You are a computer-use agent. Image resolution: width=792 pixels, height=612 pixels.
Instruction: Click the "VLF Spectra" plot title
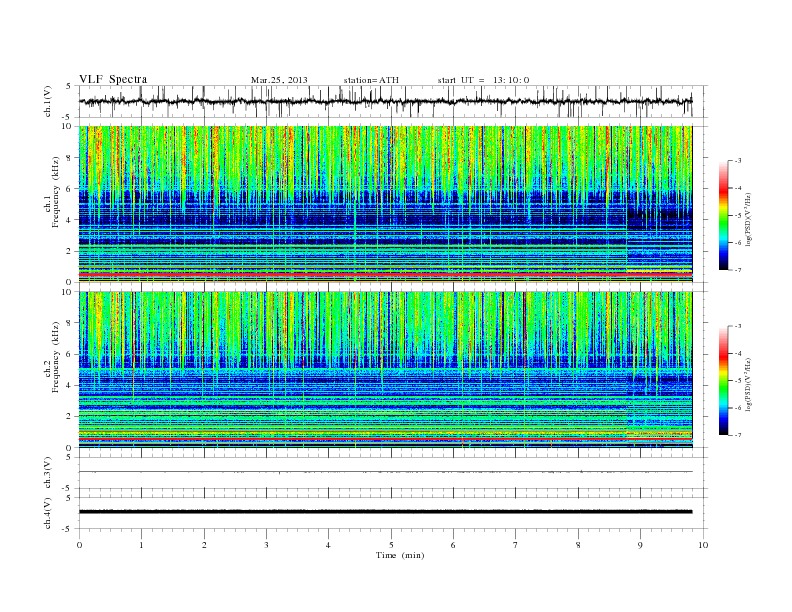coord(113,79)
